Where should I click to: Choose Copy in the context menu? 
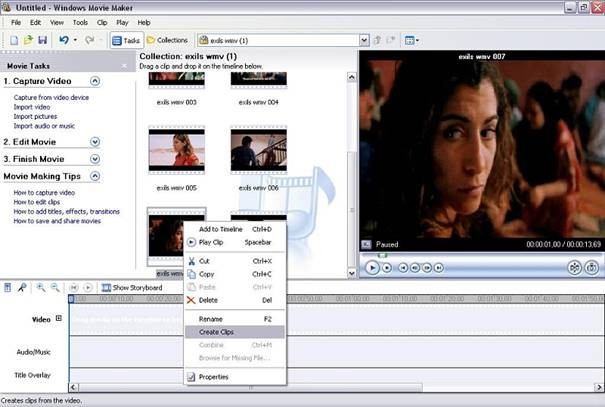[x=235, y=274]
